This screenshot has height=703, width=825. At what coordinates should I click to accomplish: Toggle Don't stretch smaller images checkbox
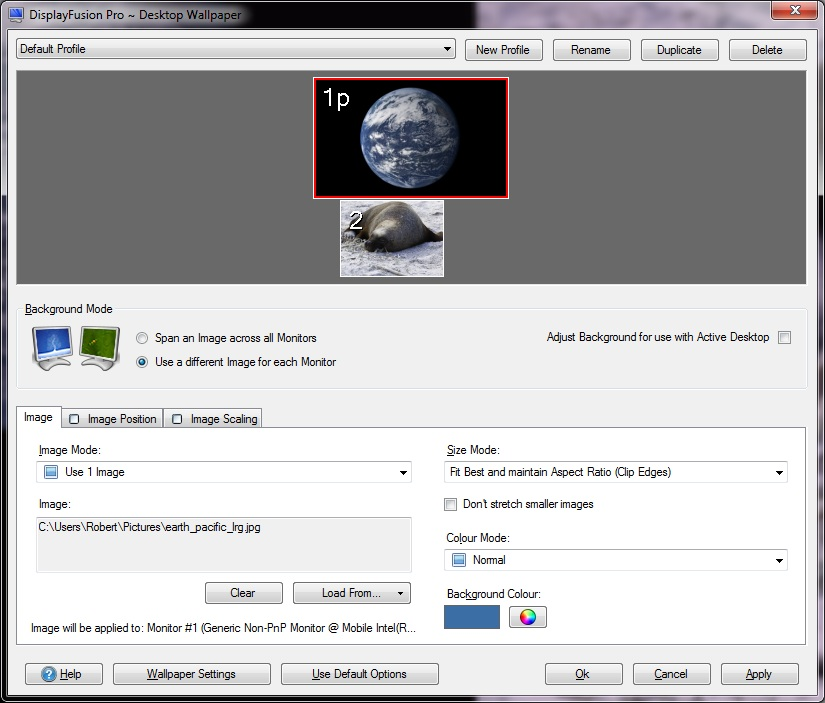[452, 504]
